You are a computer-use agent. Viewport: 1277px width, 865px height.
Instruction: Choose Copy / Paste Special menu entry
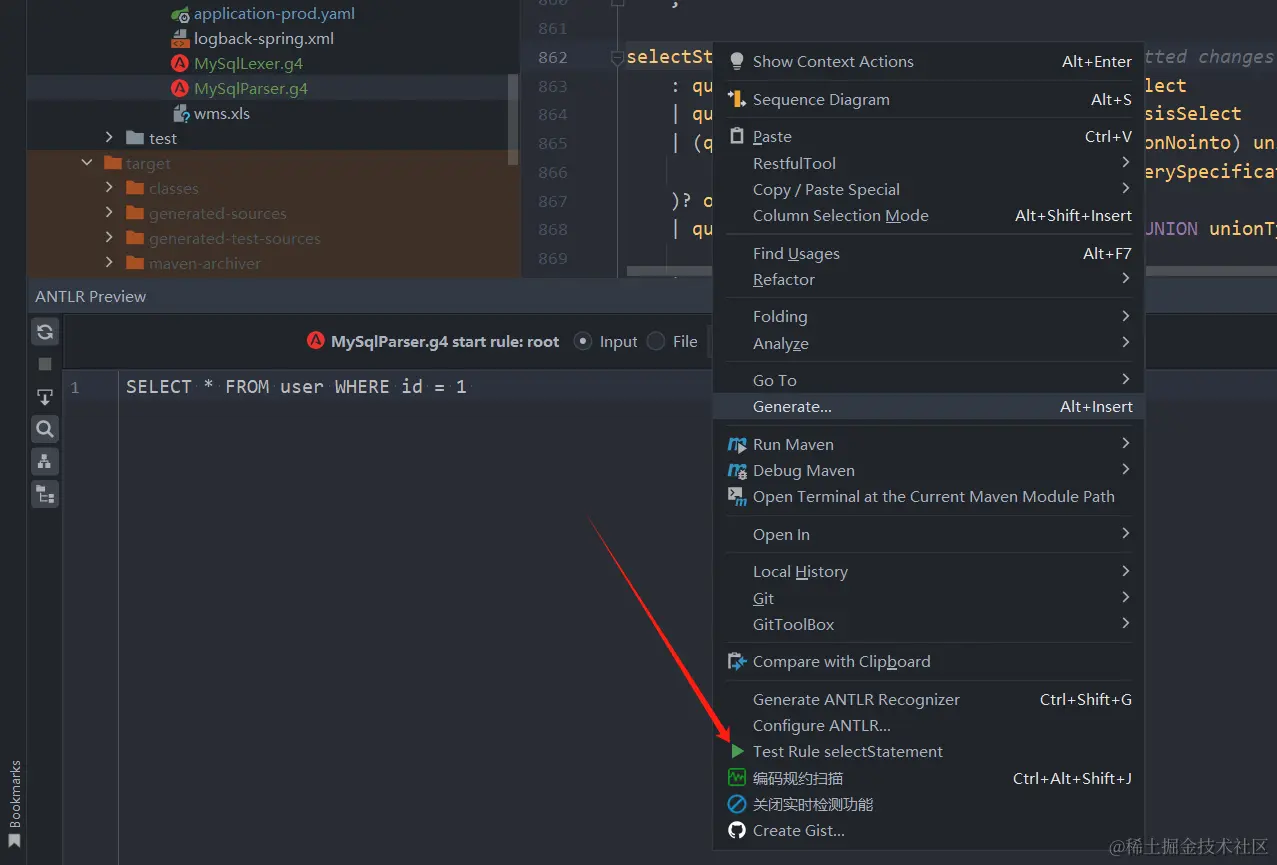(x=928, y=189)
